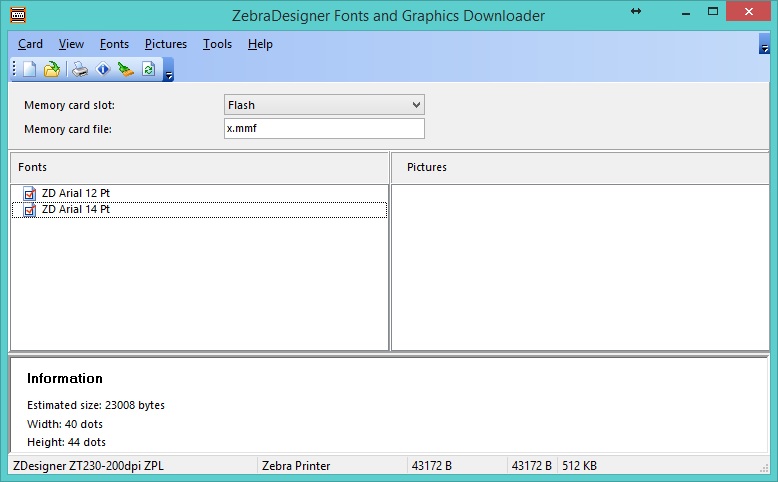The height and width of the screenshot is (482, 778).
Task: Click the Height: 44 dots text
Action: pyautogui.click(x=66, y=442)
